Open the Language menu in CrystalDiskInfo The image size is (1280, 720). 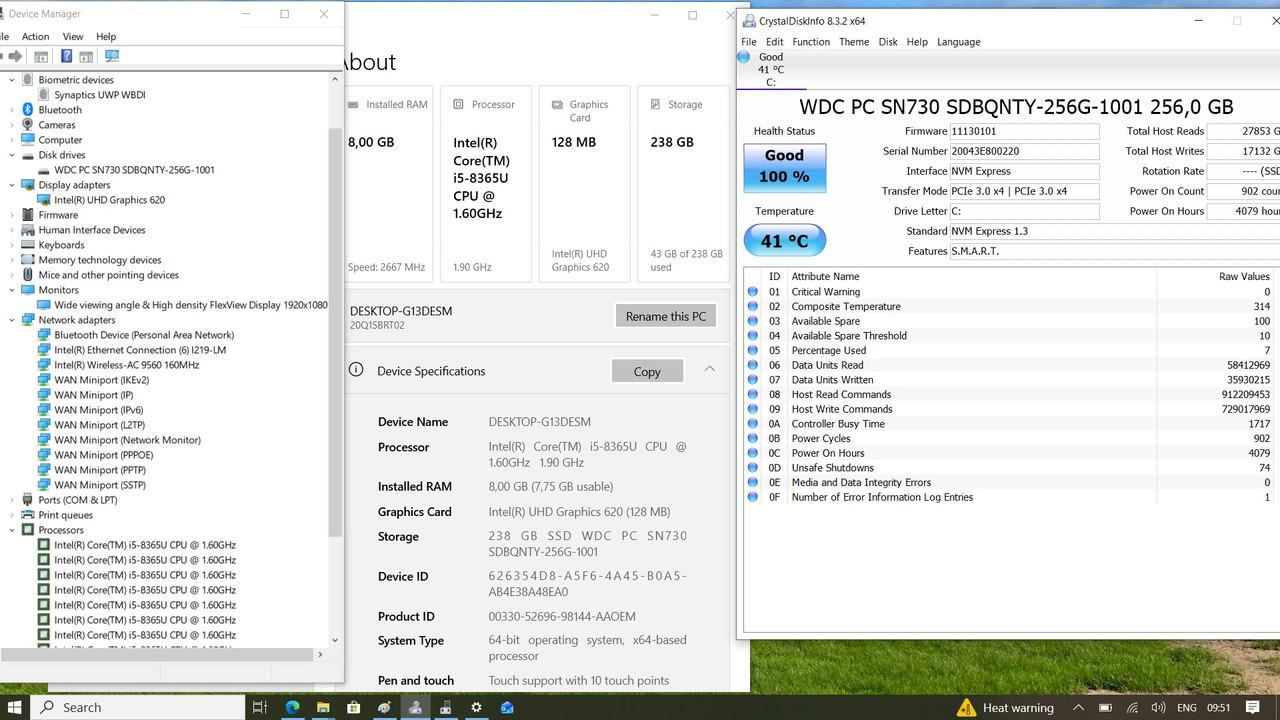click(x=958, y=42)
